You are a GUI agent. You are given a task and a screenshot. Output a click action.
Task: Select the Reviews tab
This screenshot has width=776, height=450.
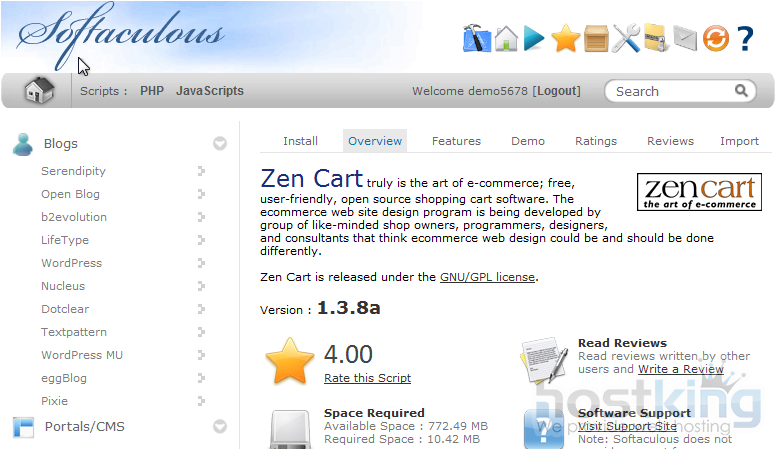tap(670, 141)
